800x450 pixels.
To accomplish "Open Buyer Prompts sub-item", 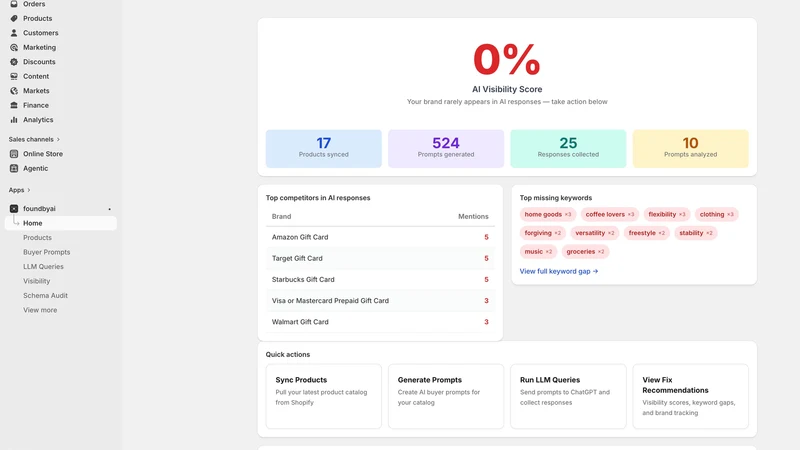I will pyautogui.click(x=46, y=252).
